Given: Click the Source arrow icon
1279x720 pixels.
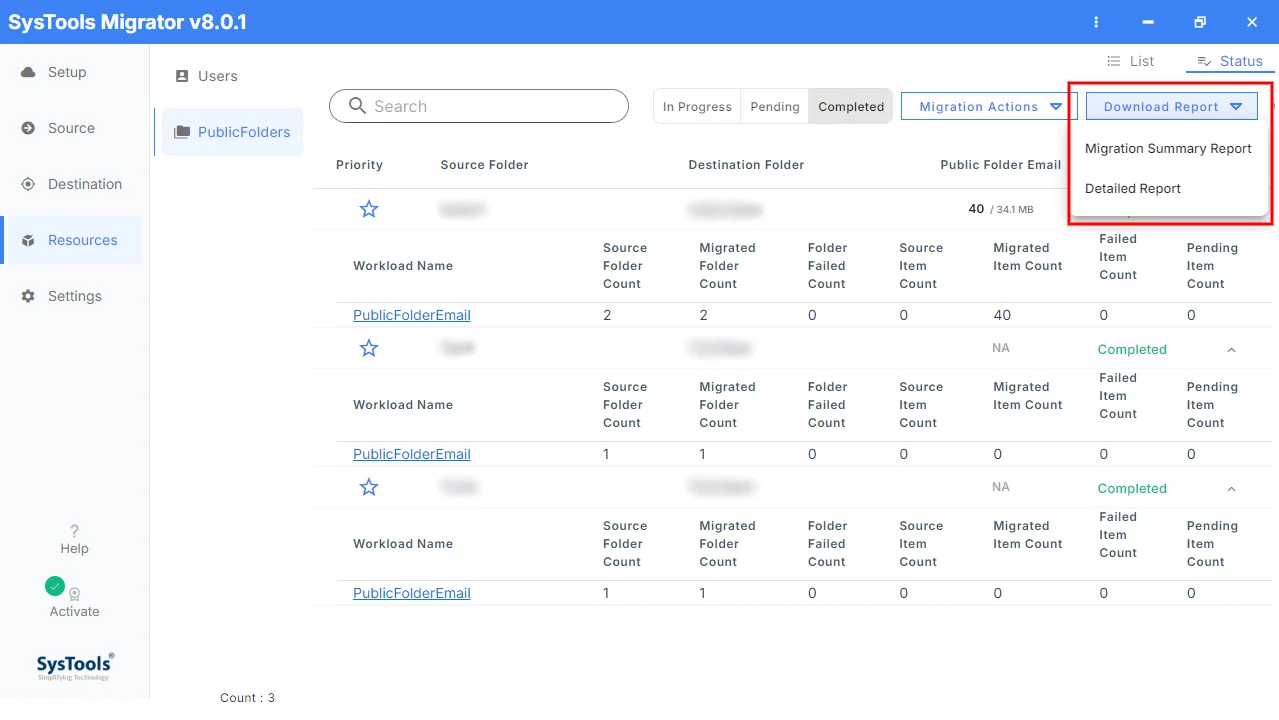Looking at the screenshot, I should pos(28,128).
